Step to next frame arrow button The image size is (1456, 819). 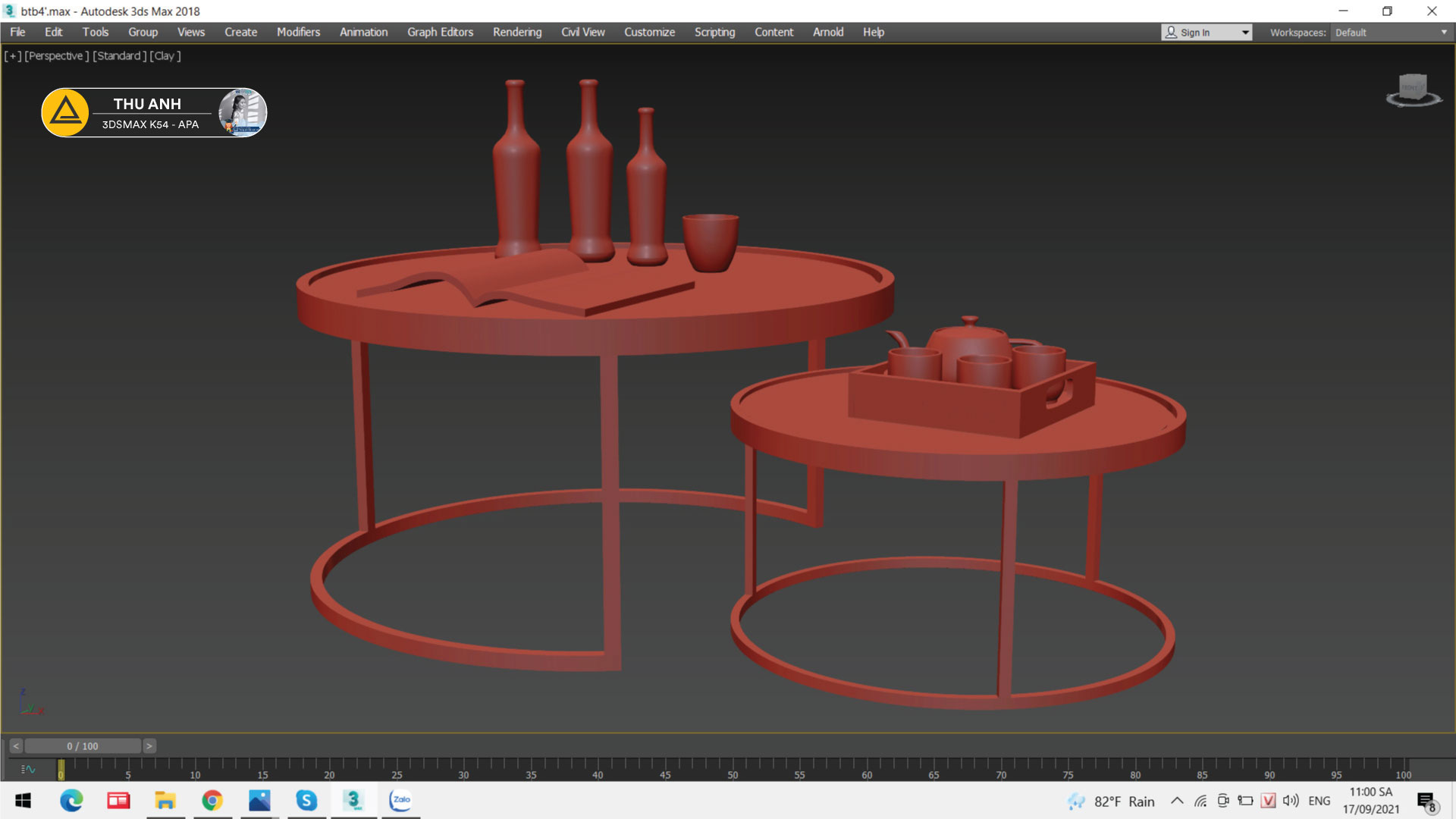click(x=149, y=746)
